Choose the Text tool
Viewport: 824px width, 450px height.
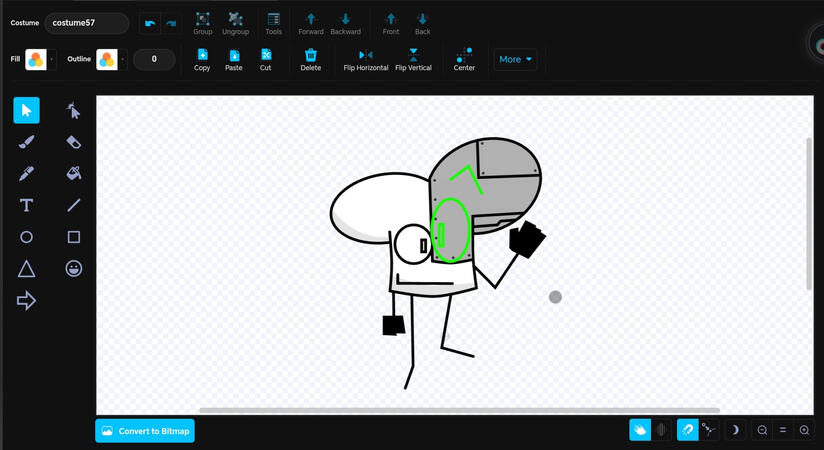27,206
